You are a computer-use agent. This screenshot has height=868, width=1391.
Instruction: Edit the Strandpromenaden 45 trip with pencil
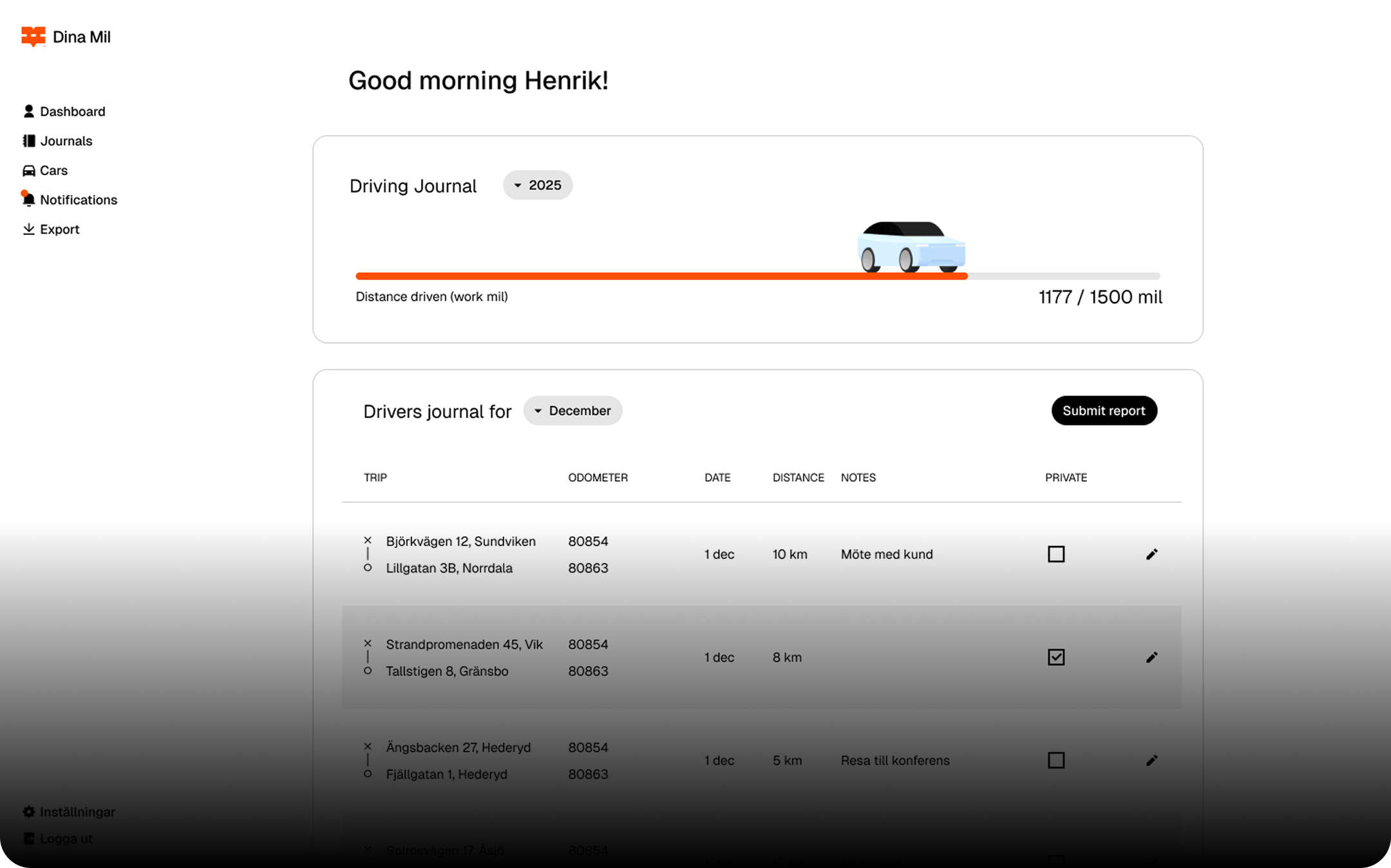coord(1151,657)
